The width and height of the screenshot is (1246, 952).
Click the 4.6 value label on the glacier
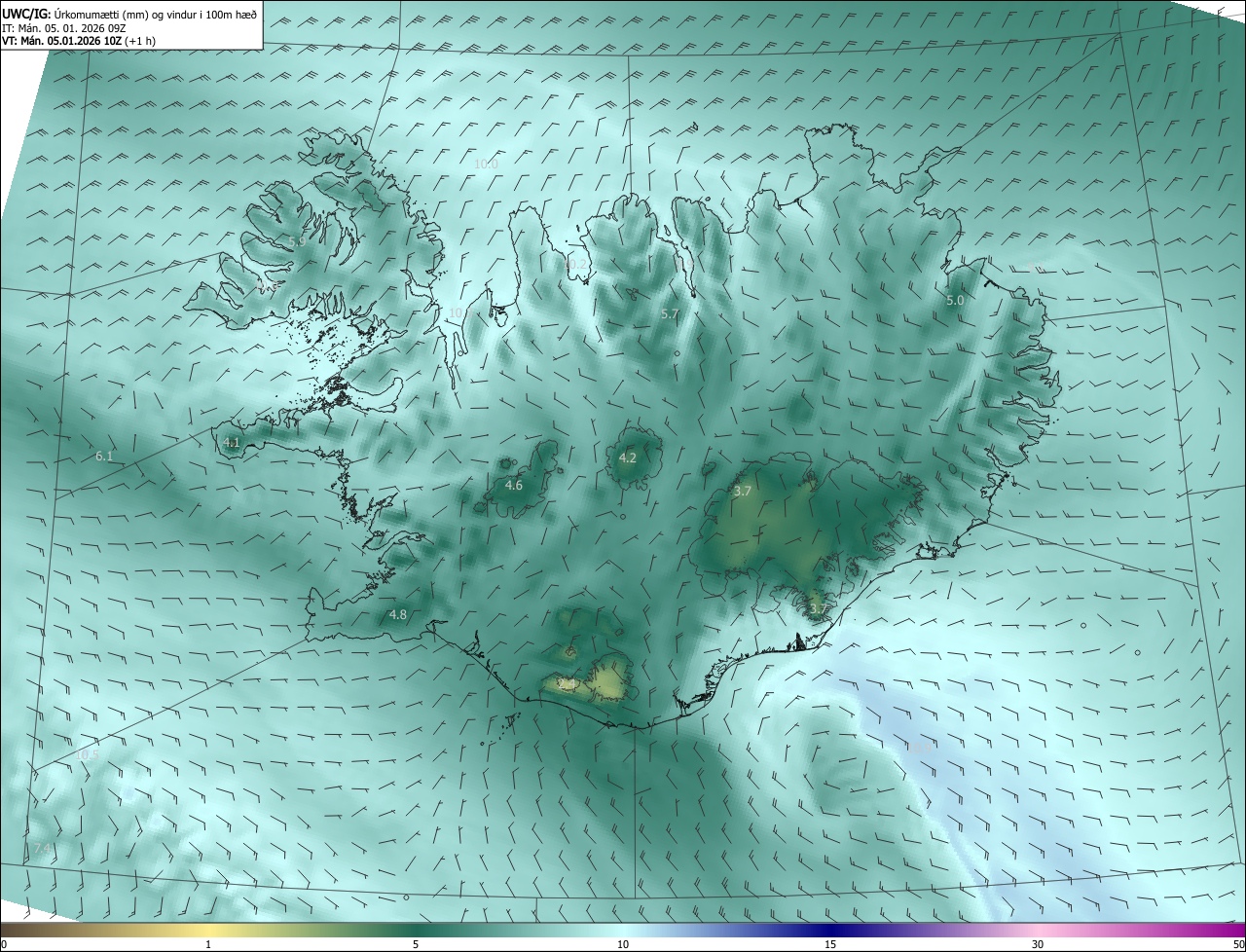pyautogui.click(x=514, y=485)
